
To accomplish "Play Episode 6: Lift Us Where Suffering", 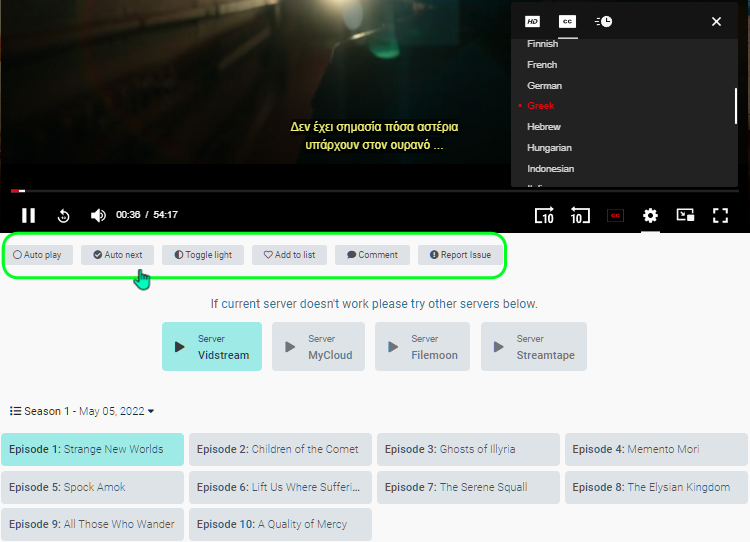I will [x=280, y=487].
